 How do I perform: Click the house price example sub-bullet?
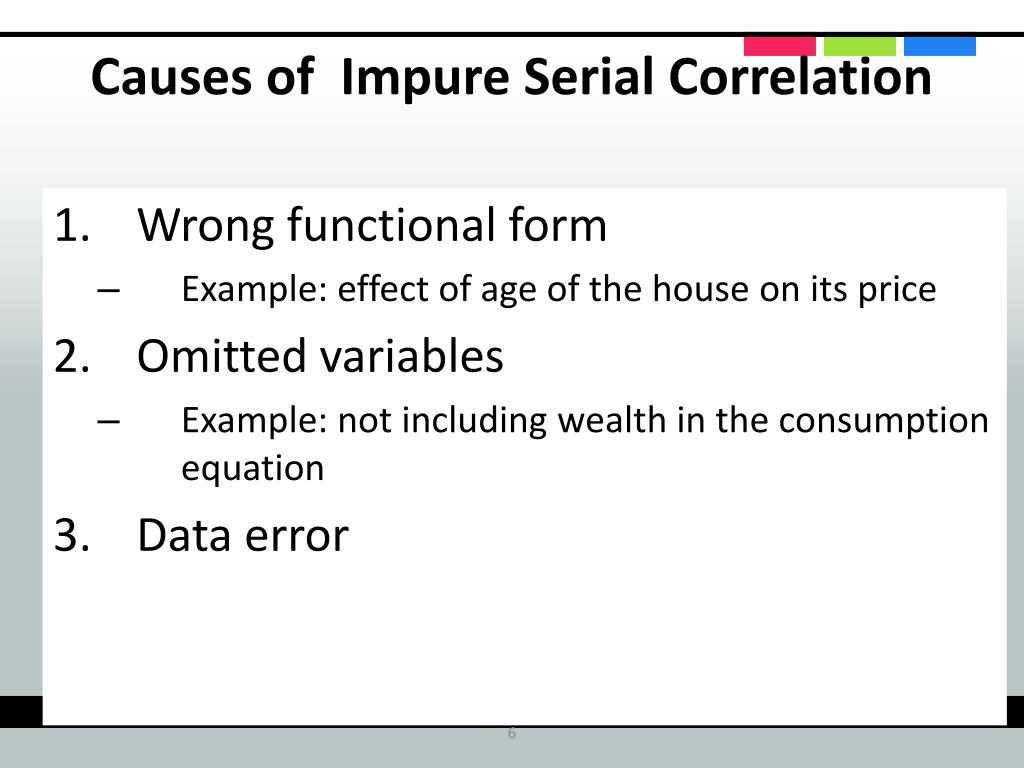(x=559, y=289)
